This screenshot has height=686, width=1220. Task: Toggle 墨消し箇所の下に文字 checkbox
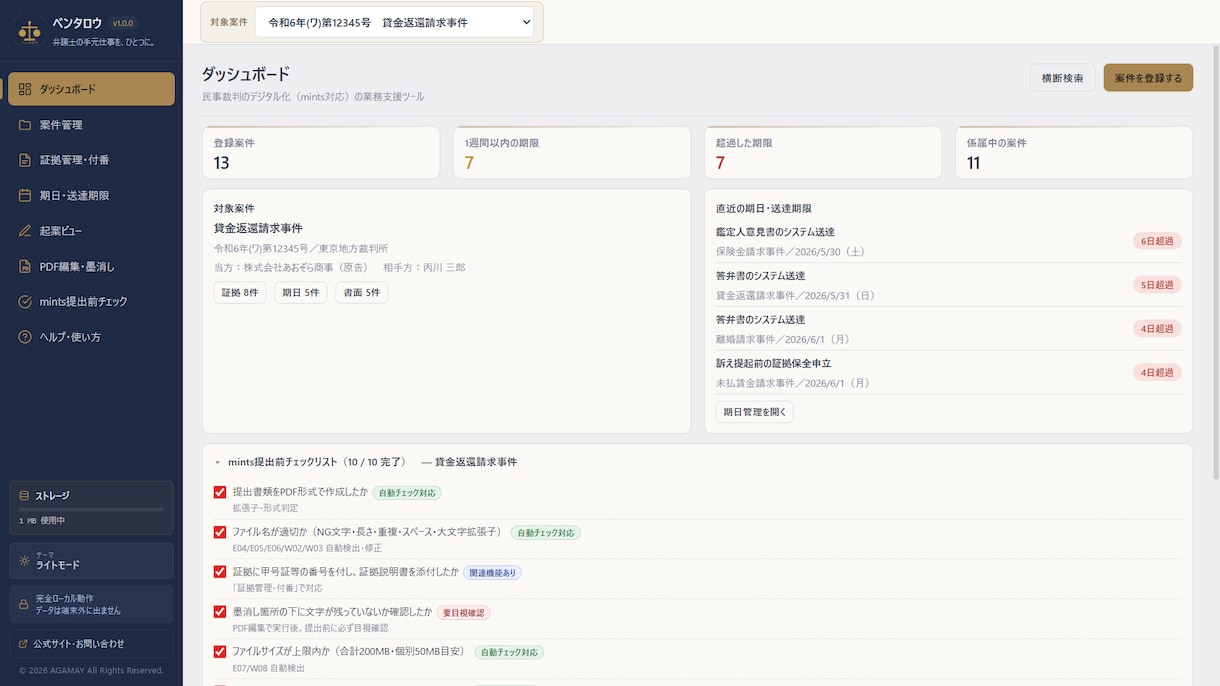[220, 611]
